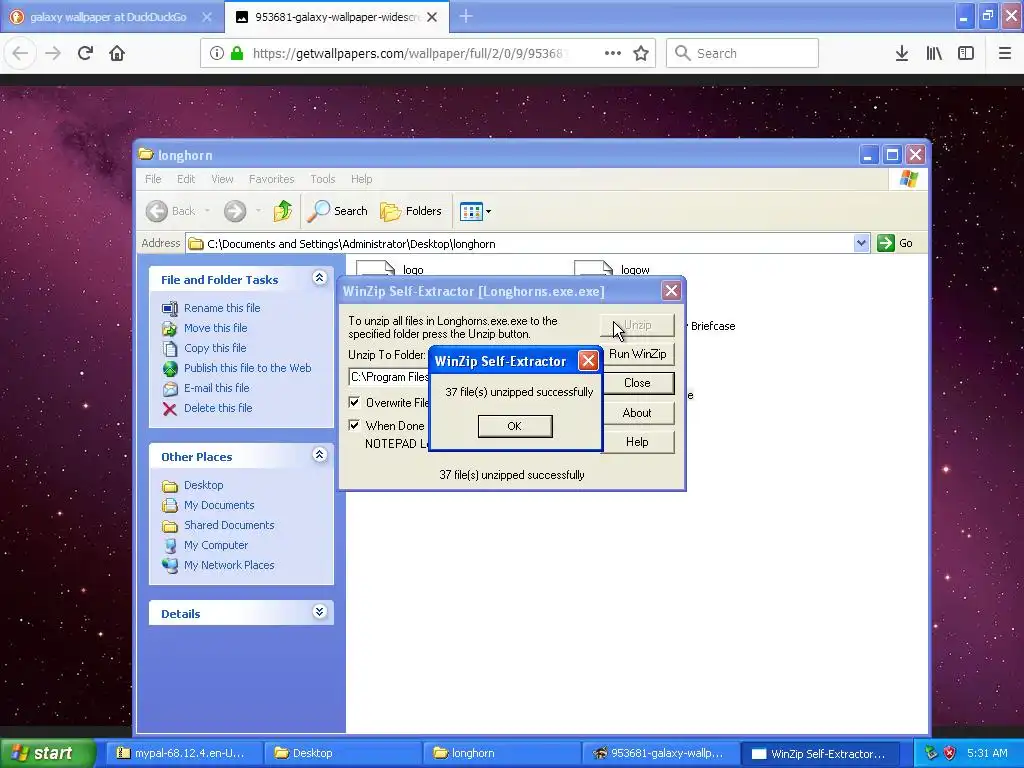Image resolution: width=1024 pixels, height=768 pixels.
Task: Show site information icon in URL bar
Action: [217, 53]
